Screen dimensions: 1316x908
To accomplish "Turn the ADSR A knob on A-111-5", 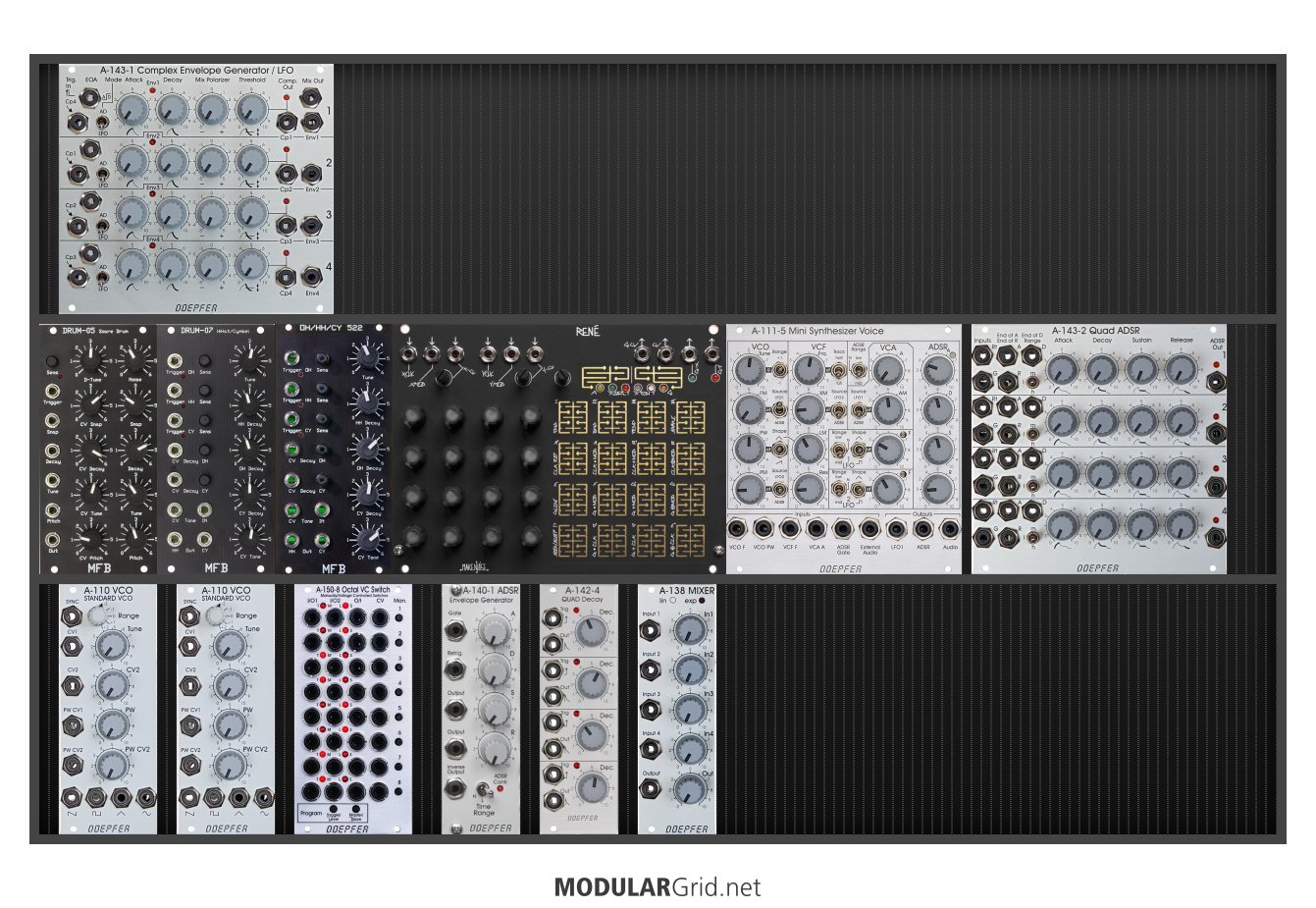I will (938, 370).
